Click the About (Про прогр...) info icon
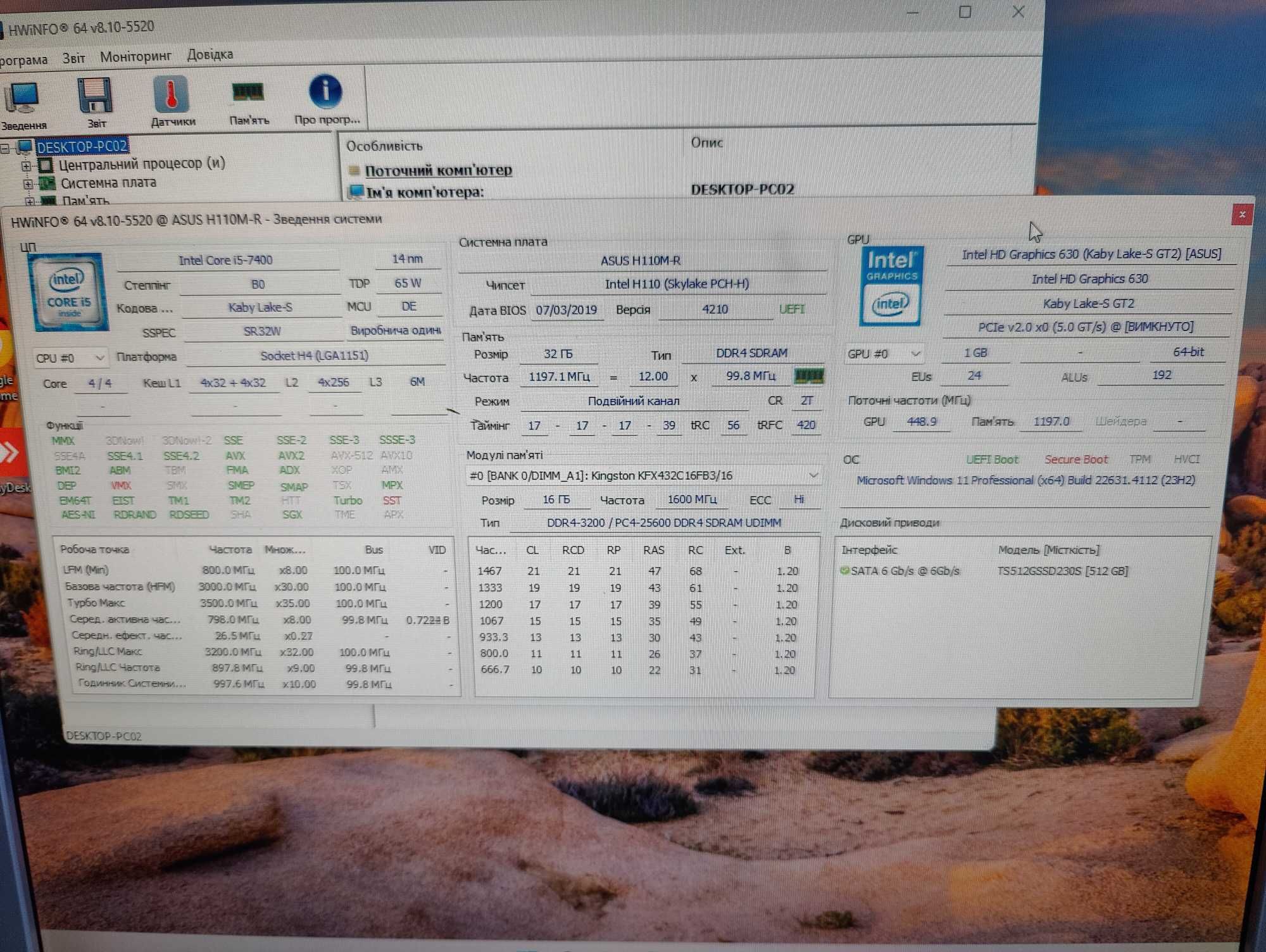1266x952 pixels. pos(325,92)
